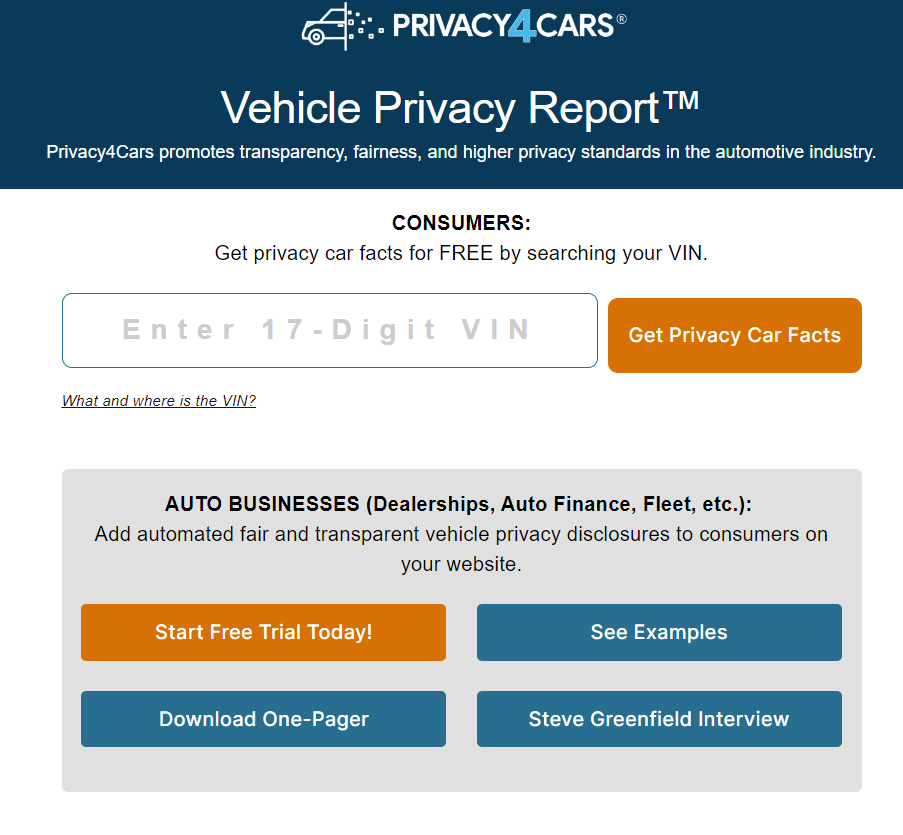903x835 pixels.
Task: Click the car icon in the logo
Action: tap(323, 28)
